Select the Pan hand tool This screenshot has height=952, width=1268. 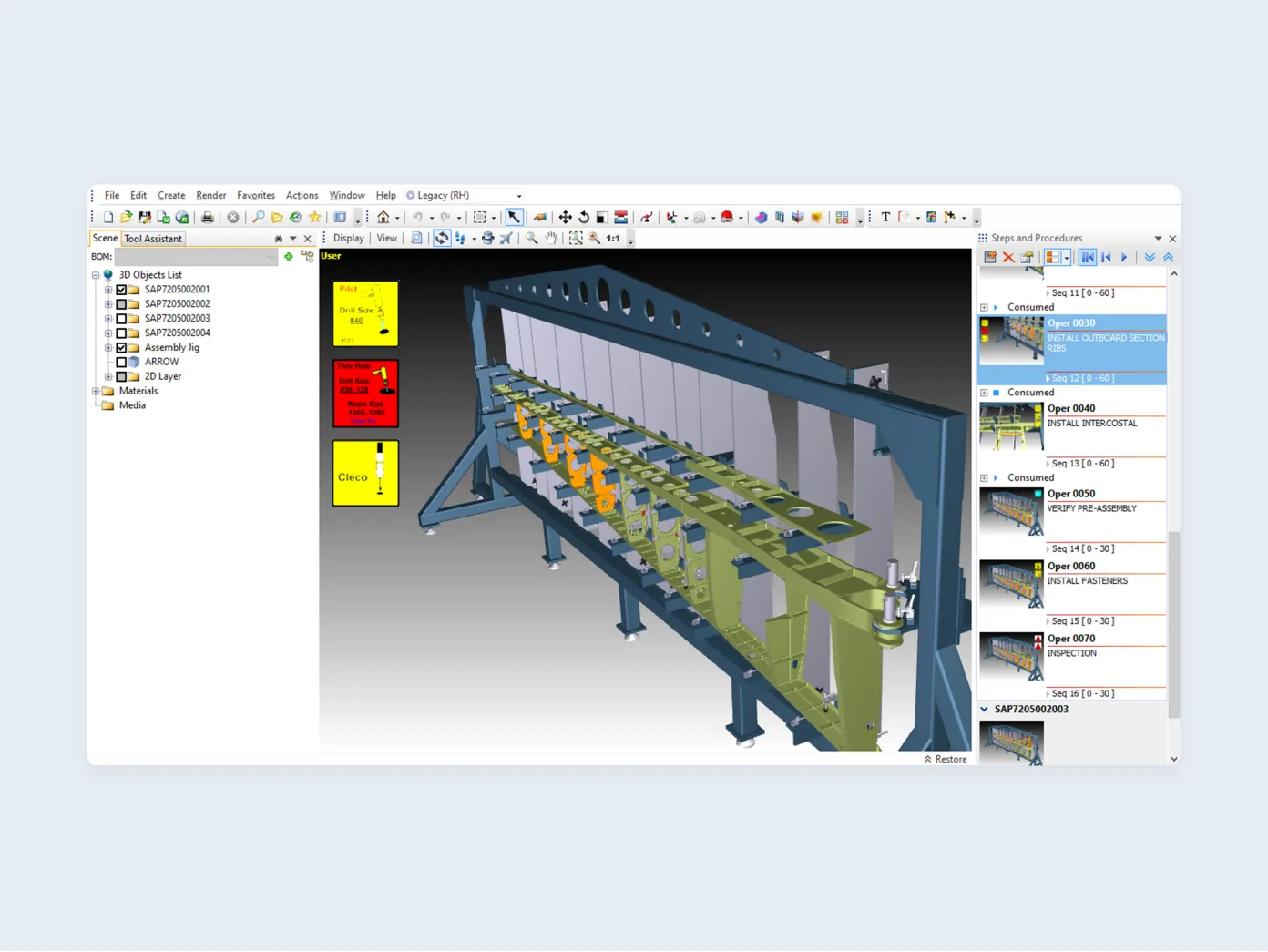pos(551,239)
